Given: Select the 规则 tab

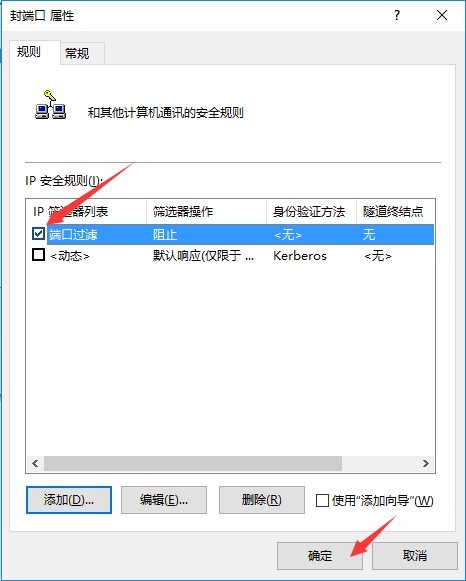Looking at the screenshot, I should point(29,52).
